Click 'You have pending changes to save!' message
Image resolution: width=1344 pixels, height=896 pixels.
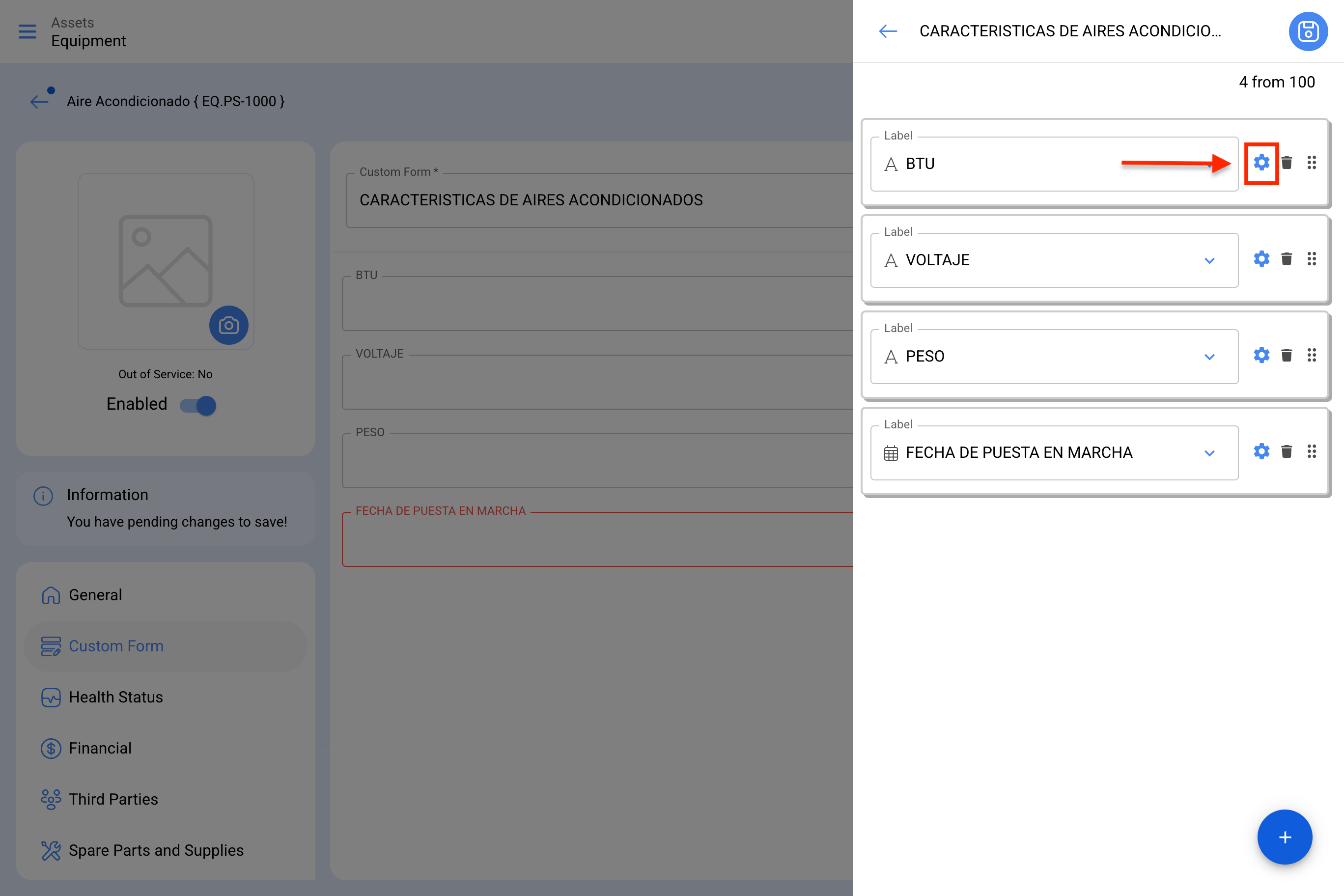[x=177, y=522]
